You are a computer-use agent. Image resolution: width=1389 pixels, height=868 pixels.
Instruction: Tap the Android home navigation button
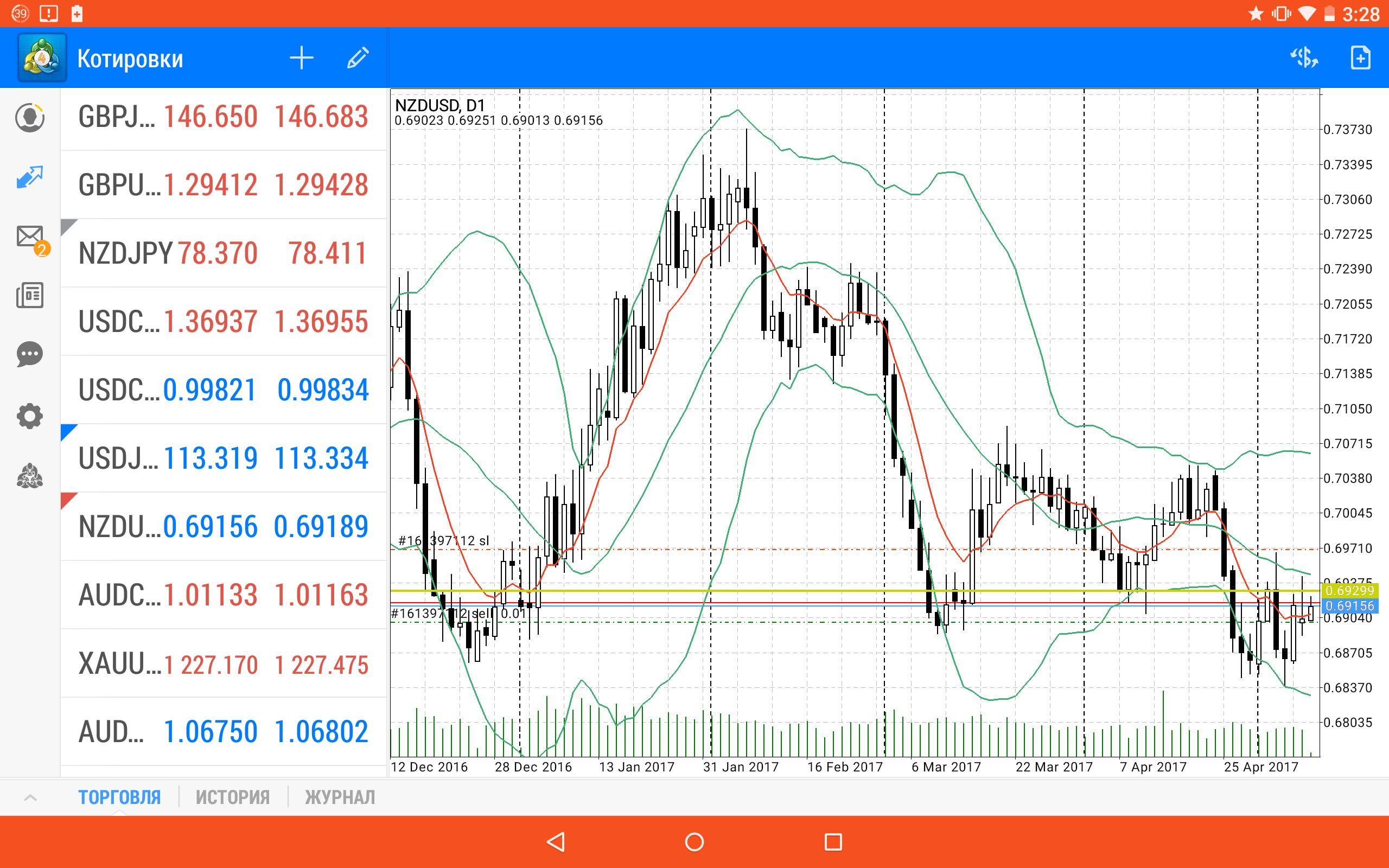click(x=694, y=841)
